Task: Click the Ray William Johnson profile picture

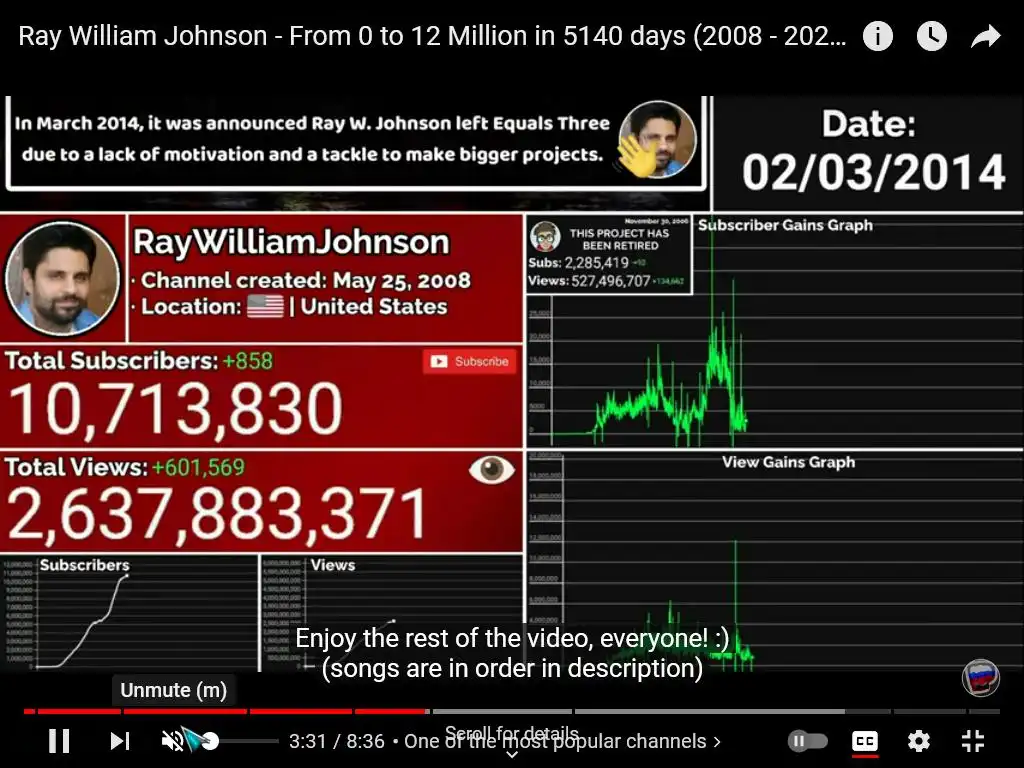Action: (x=63, y=278)
